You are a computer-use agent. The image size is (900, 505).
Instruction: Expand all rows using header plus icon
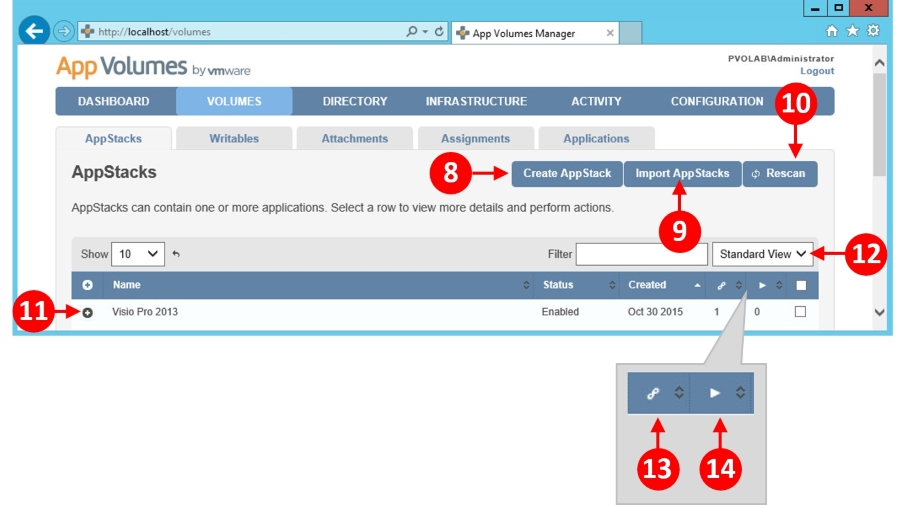[x=87, y=285]
